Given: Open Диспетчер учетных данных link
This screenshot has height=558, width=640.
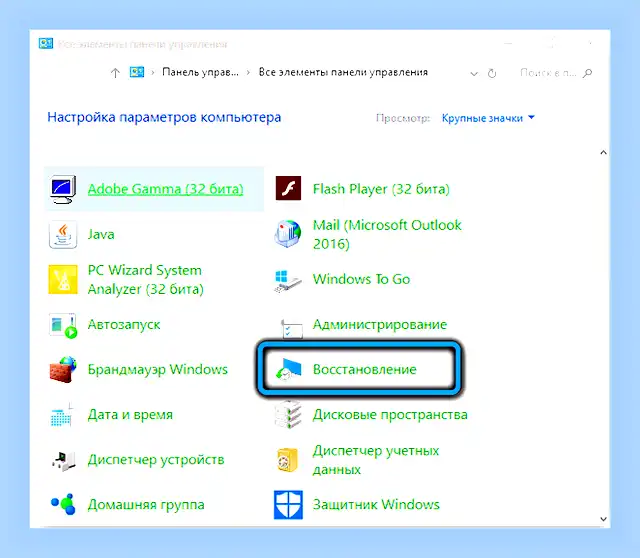Looking at the screenshot, I should tap(376, 460).
